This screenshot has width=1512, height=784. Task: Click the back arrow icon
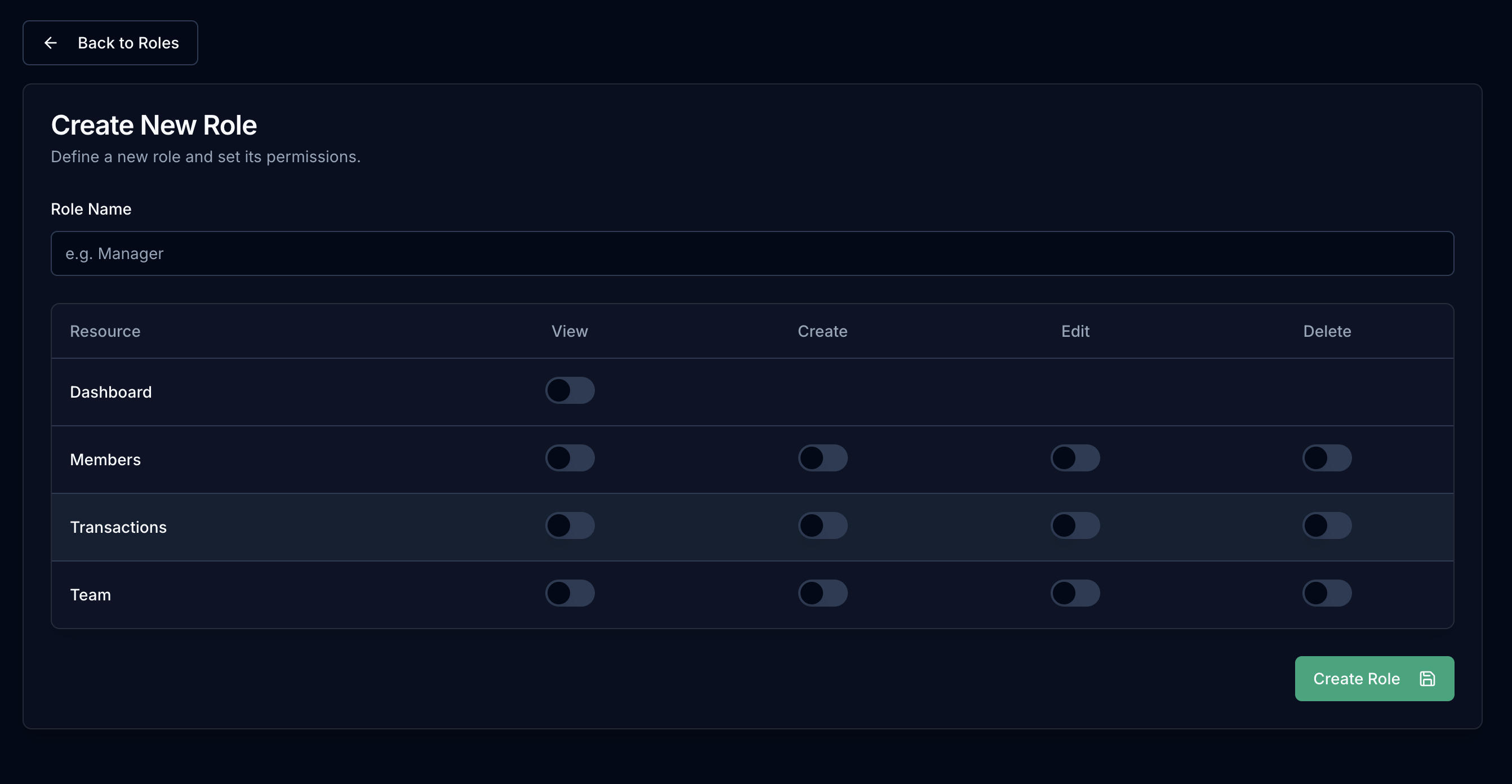pyautogui.click(x=51, y=43)
